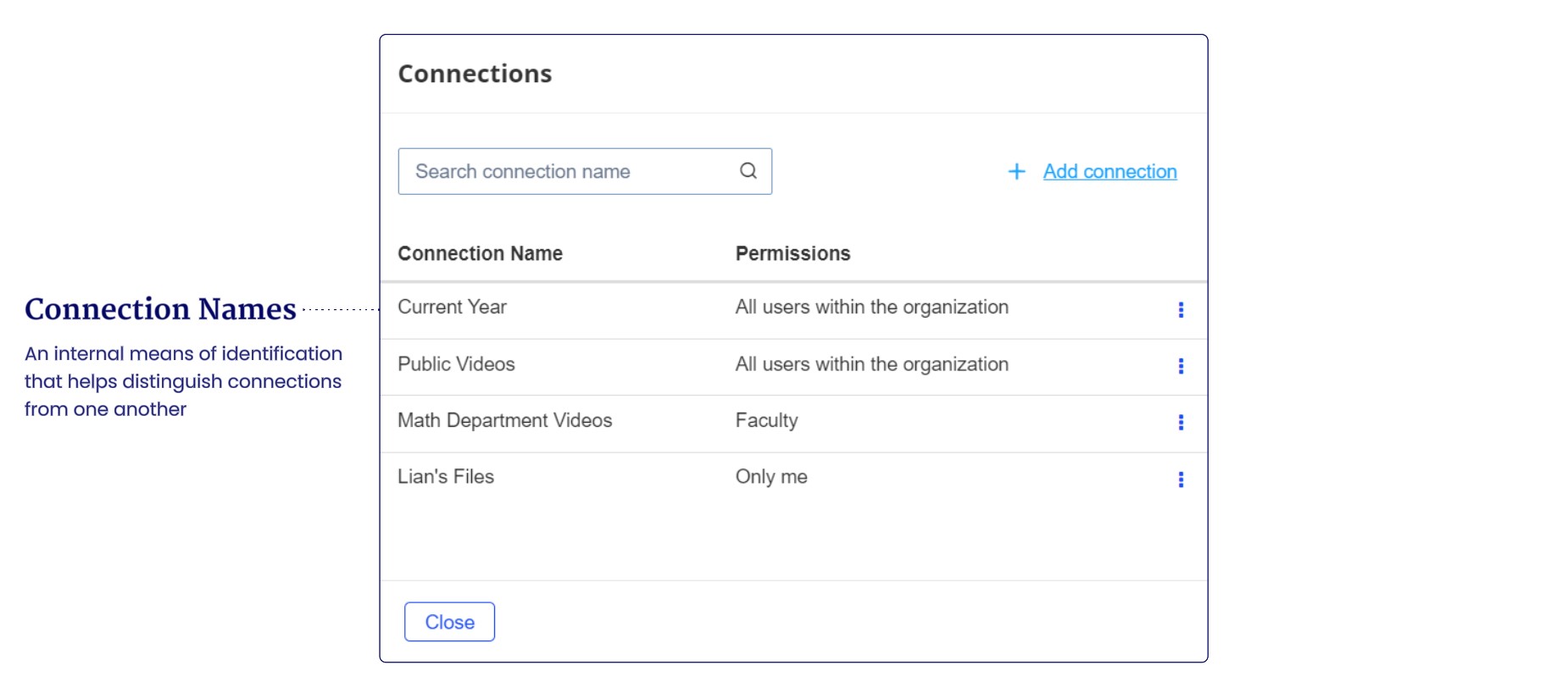Screen dimensions: 1568x682
Task: Select the Math Department Videos connection name
Action: (504, 420)
